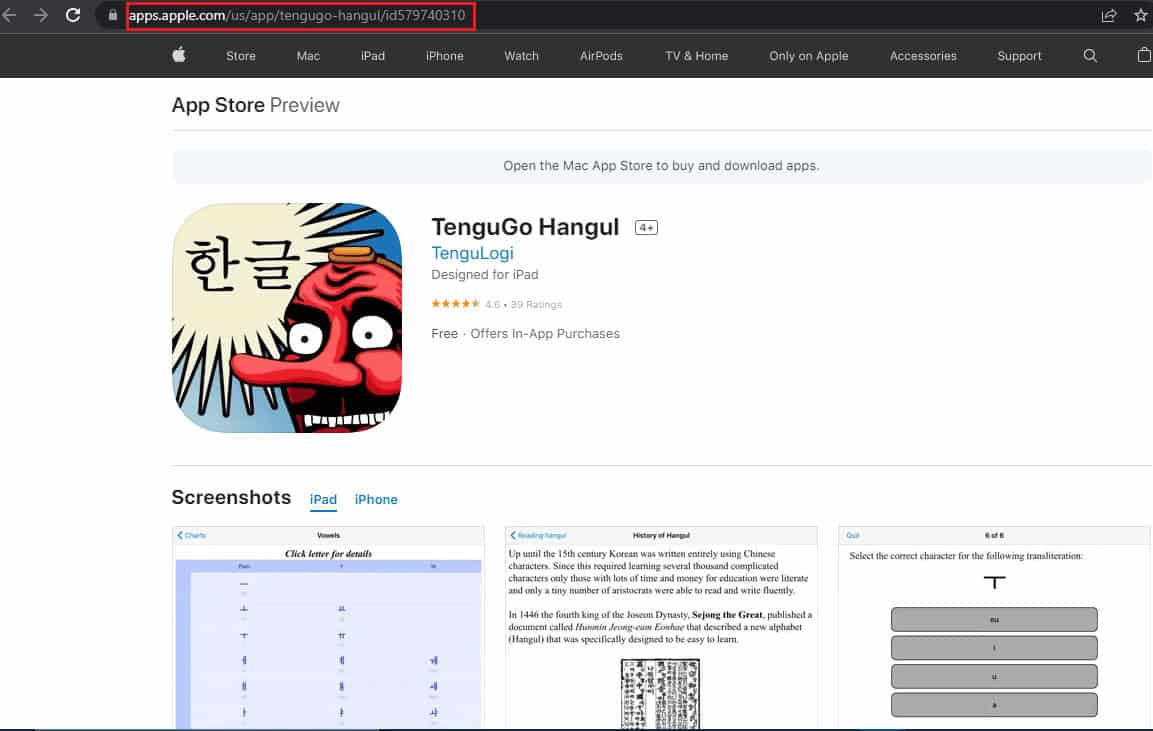The width and height of the screenshot is (1153, 731).
Task: Open the iPad nav item
Action: tap(373, 56)
